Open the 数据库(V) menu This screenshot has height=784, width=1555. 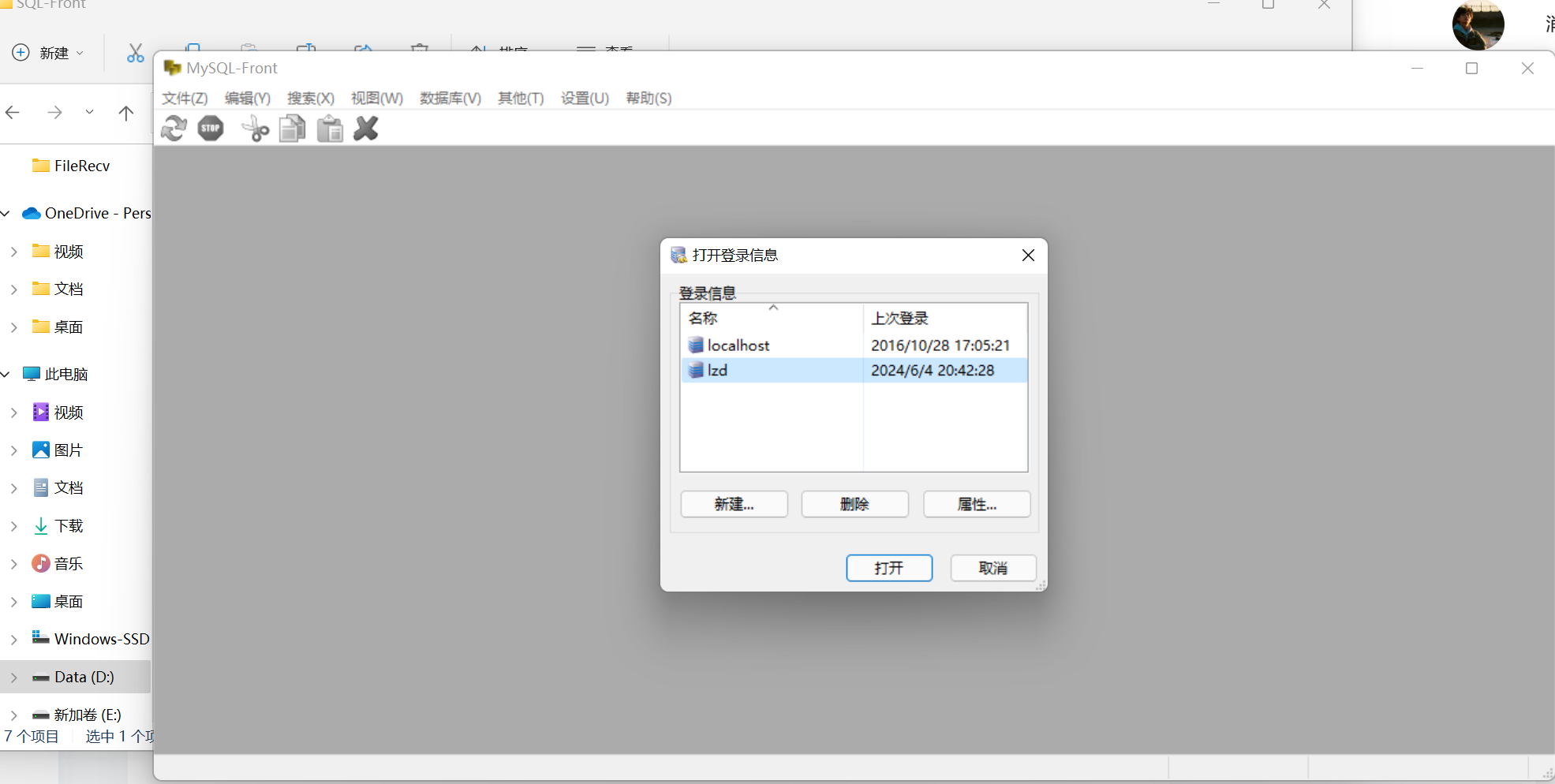[450, 98]
